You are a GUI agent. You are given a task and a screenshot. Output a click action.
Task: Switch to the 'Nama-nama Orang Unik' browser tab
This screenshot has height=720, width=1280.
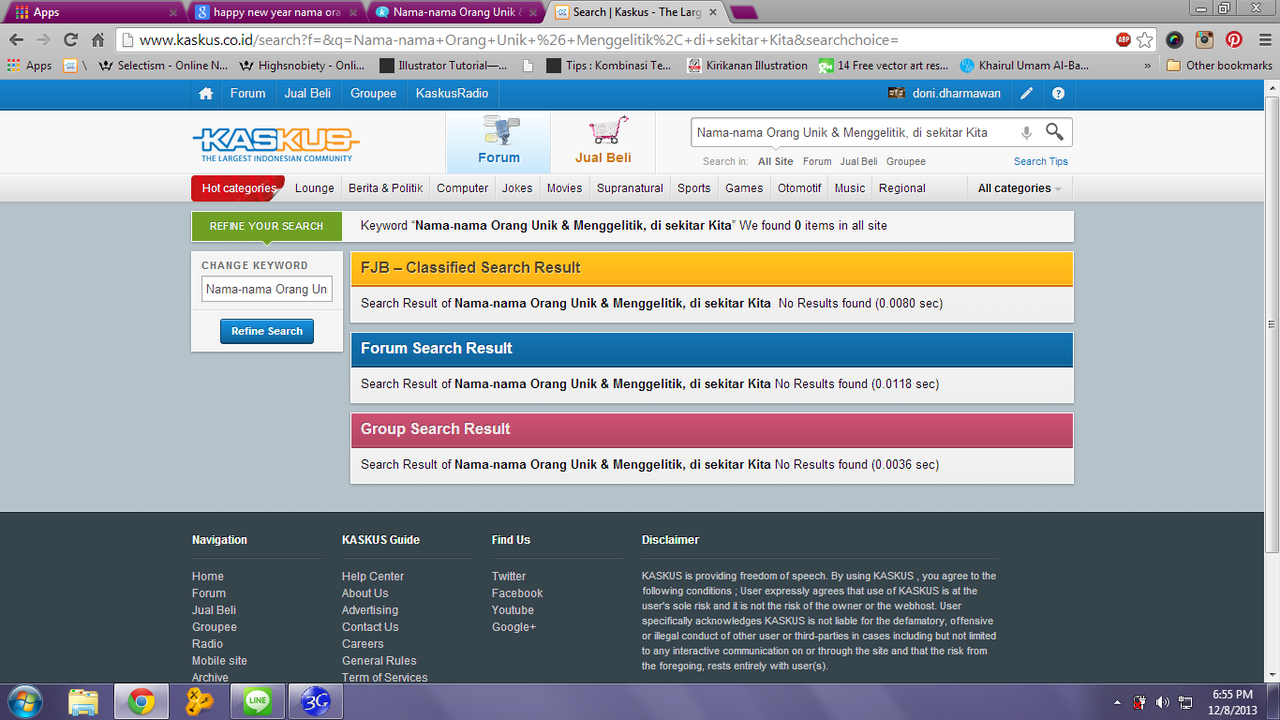click(455, 12)
